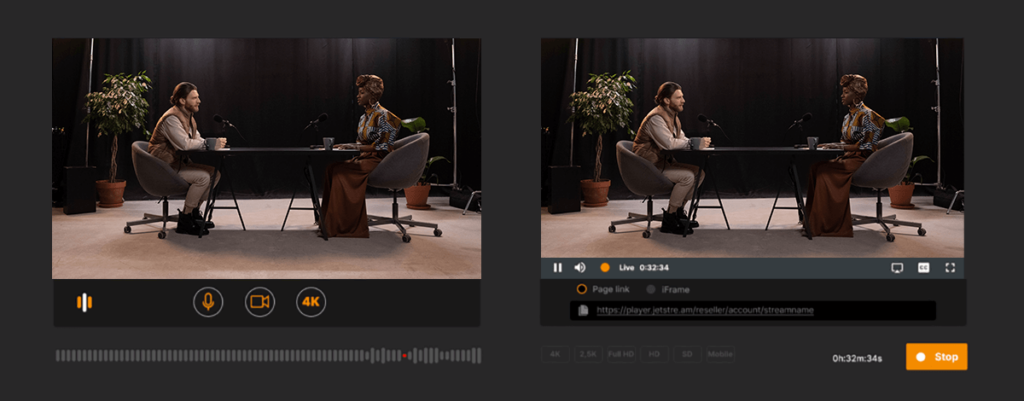Viewport: 1024px width, 401px height.
Task: Pause the live stream player
Action: [558, 268]
